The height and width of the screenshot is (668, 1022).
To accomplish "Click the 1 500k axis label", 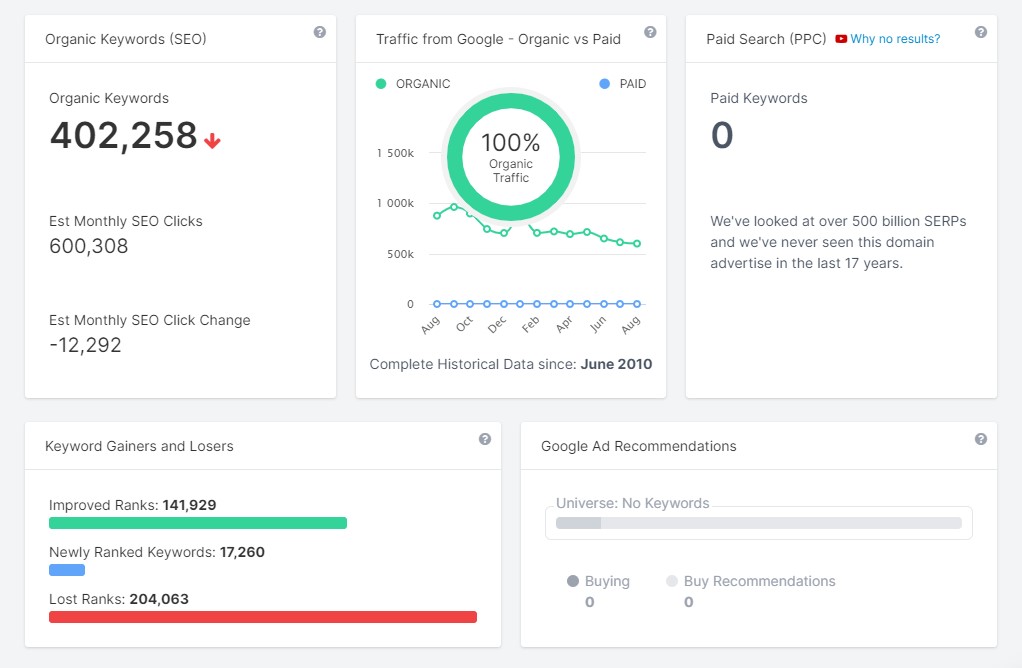I will pyautogui.click(x=396, y=153).
